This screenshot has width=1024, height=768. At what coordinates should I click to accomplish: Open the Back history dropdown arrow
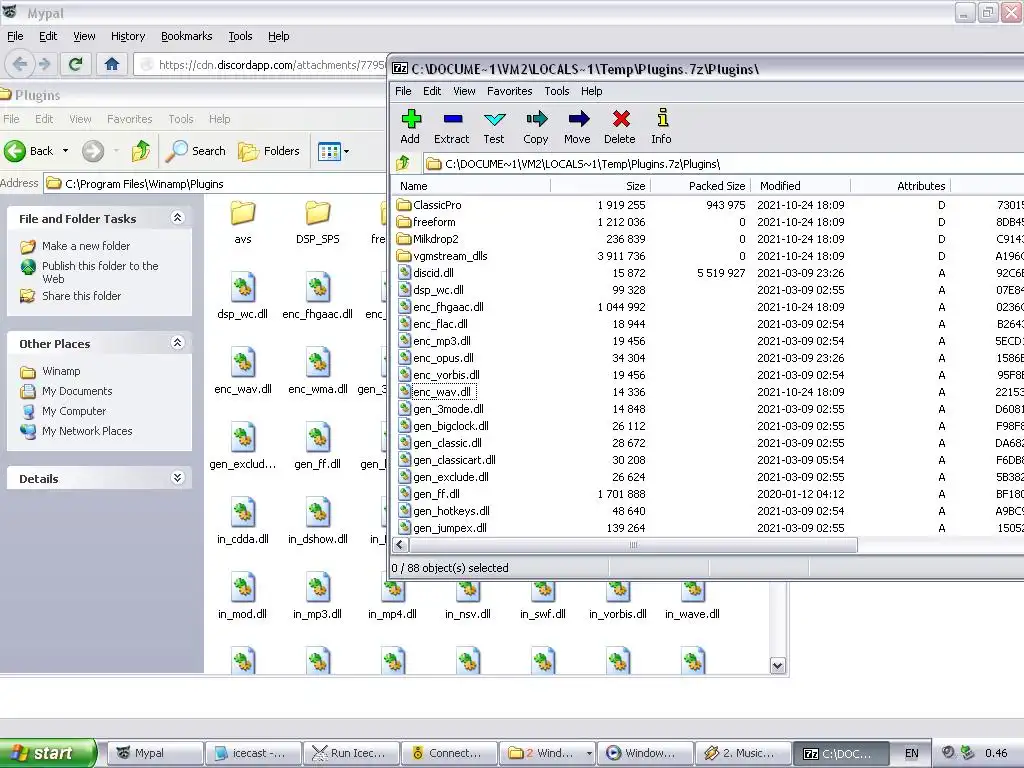65,151
